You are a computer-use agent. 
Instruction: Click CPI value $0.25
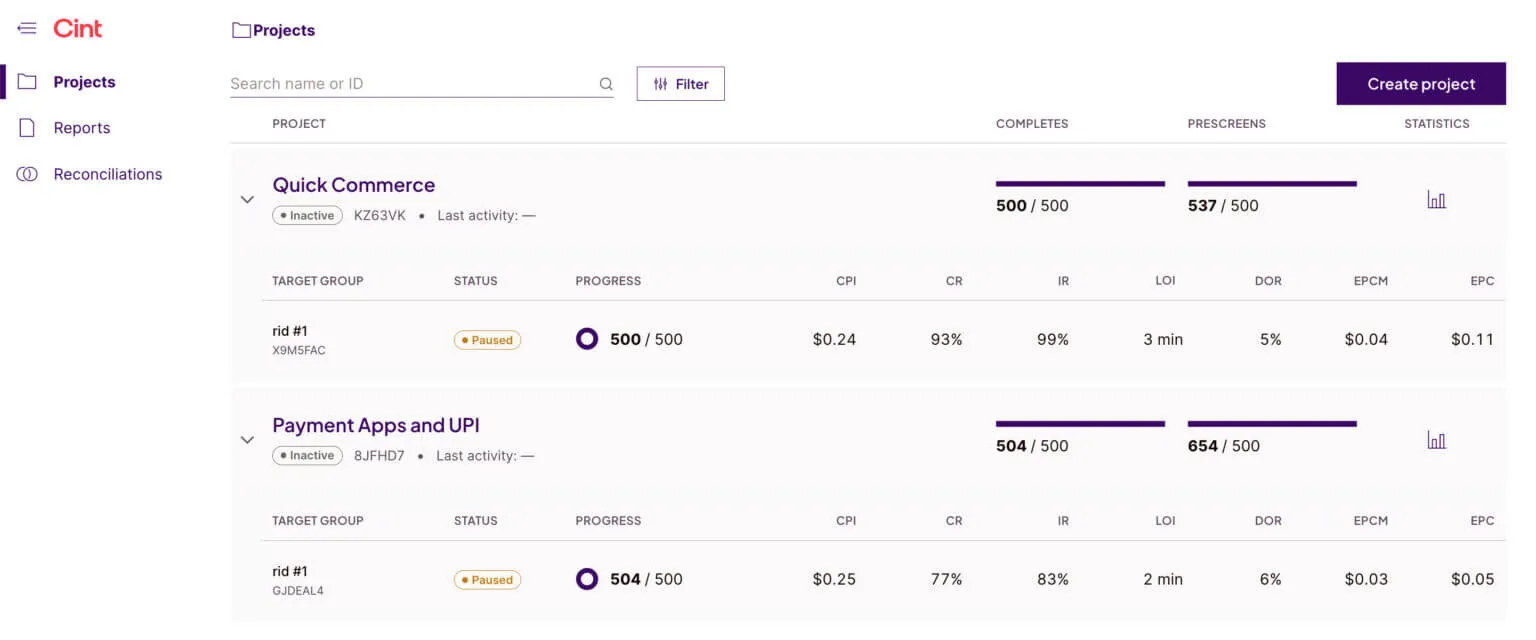pos(834,579)
